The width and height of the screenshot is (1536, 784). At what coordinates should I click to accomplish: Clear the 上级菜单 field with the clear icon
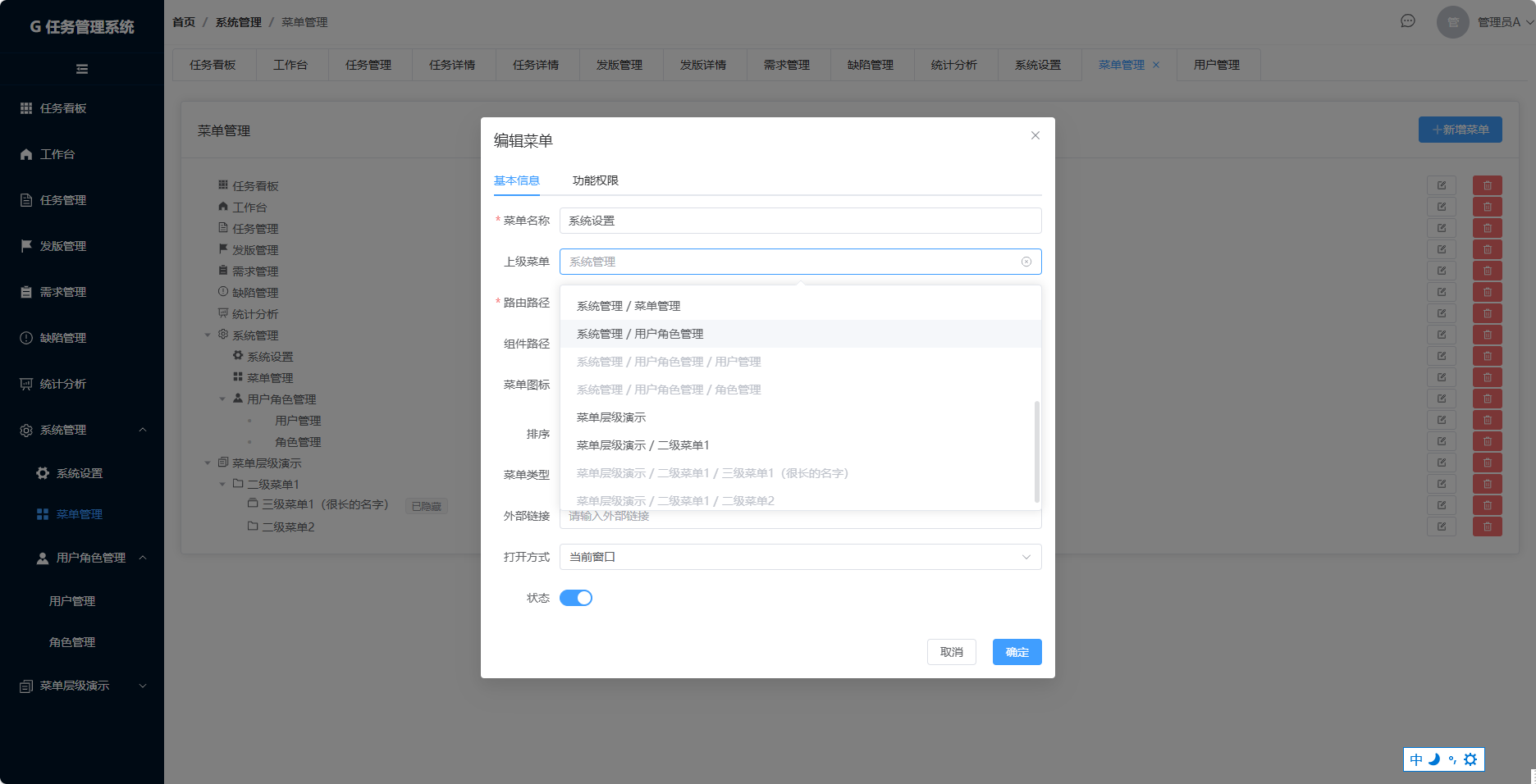point(1026,262)
